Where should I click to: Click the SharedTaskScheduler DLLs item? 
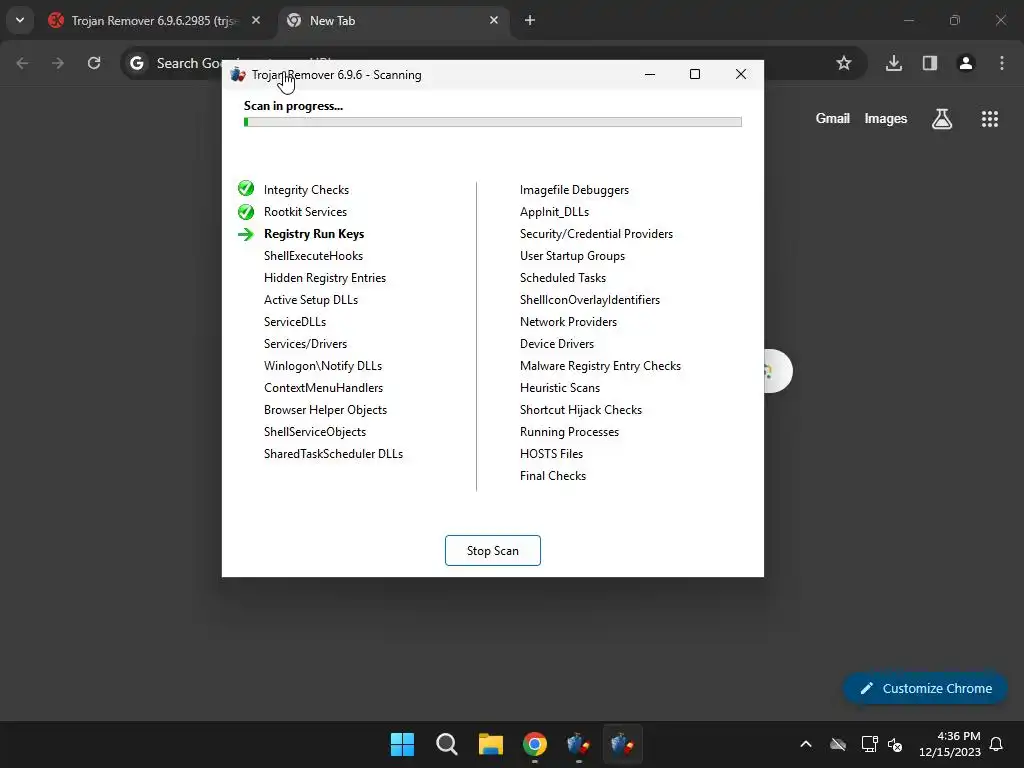pos(333,454)
